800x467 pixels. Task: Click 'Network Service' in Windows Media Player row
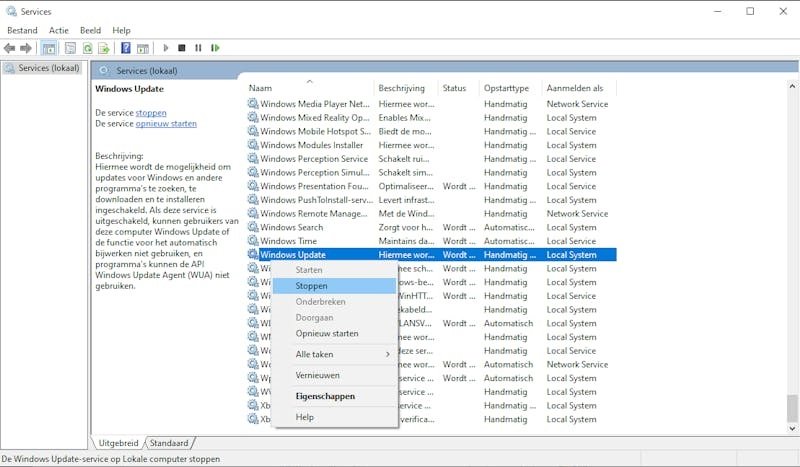tap(577, 104)
